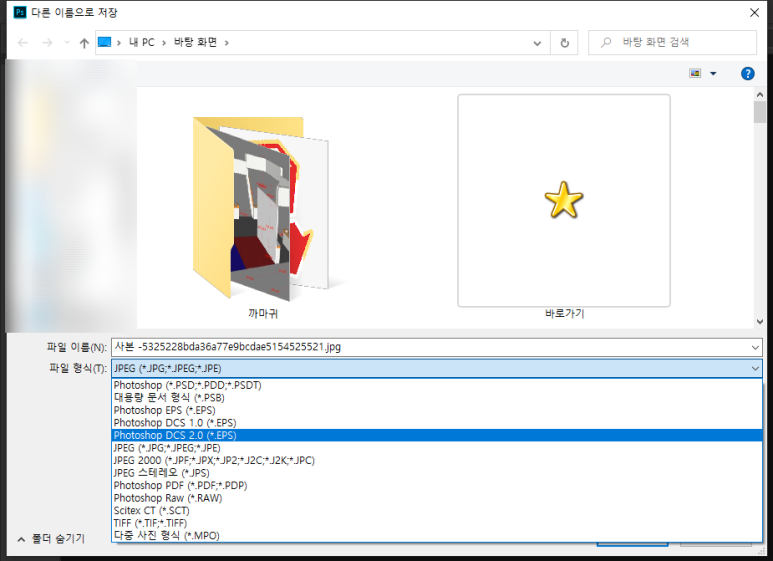
Task: Choose 'JPEG 2000 (*.JPF;*.JPX...)' format
Action: click(437, 460)
